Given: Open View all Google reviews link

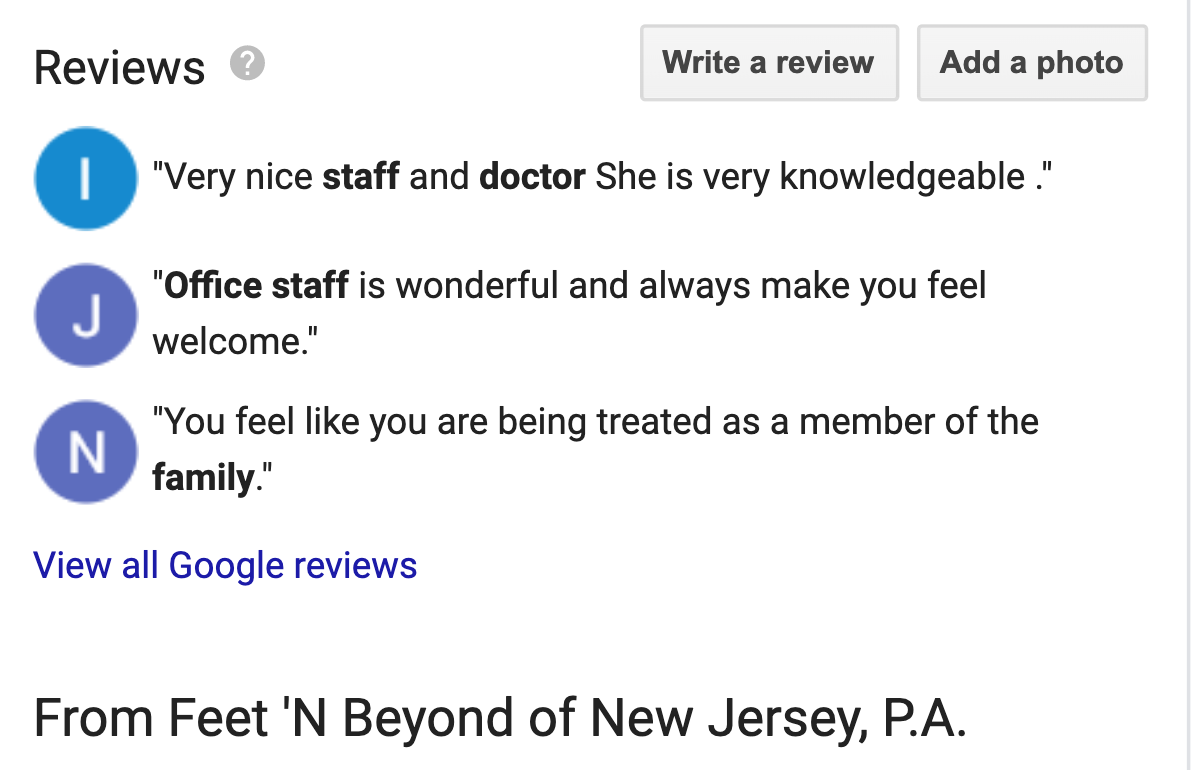Looking at the screenshot, I should [x=225, y=565].
